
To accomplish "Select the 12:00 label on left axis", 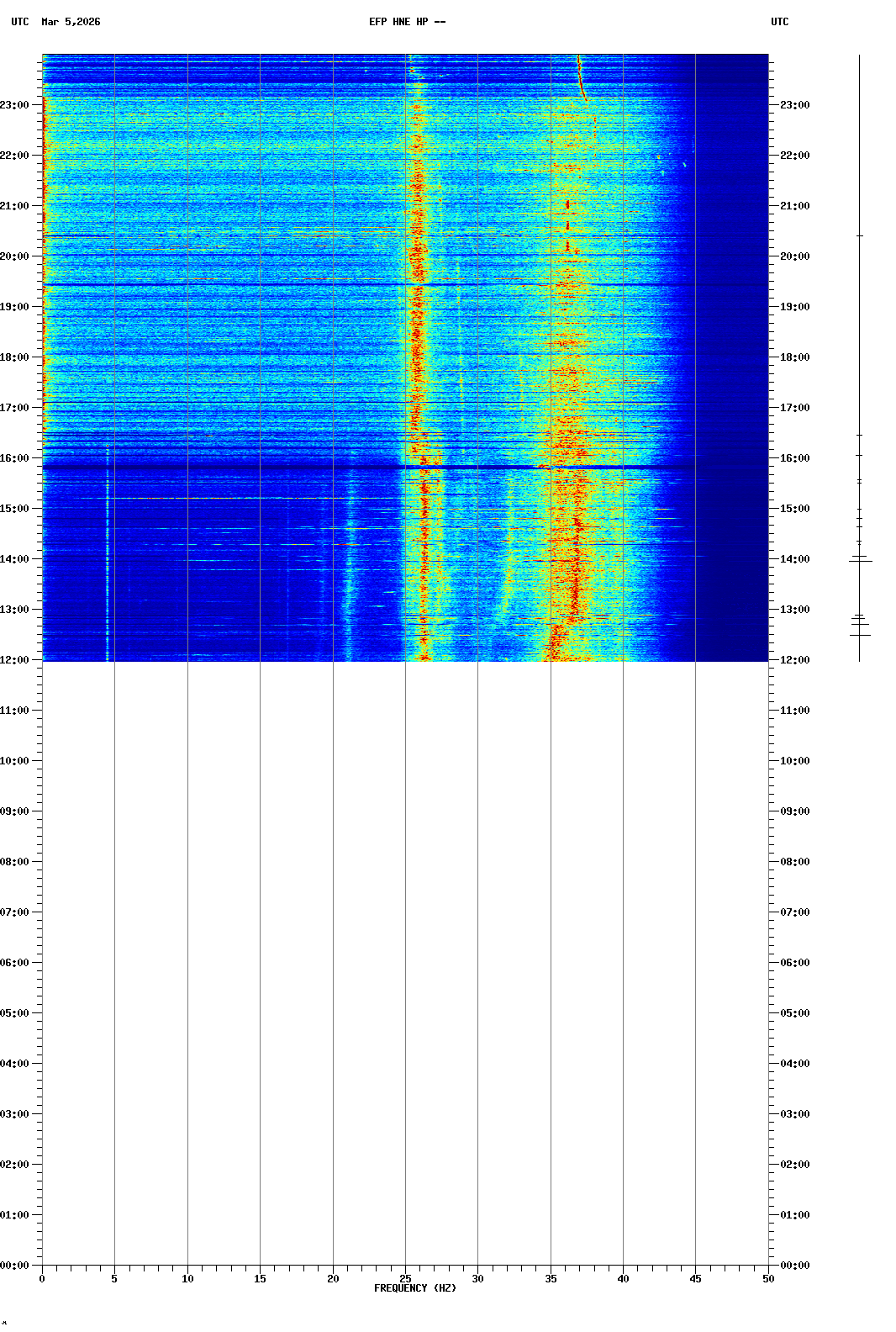I will tap(15, 660).
